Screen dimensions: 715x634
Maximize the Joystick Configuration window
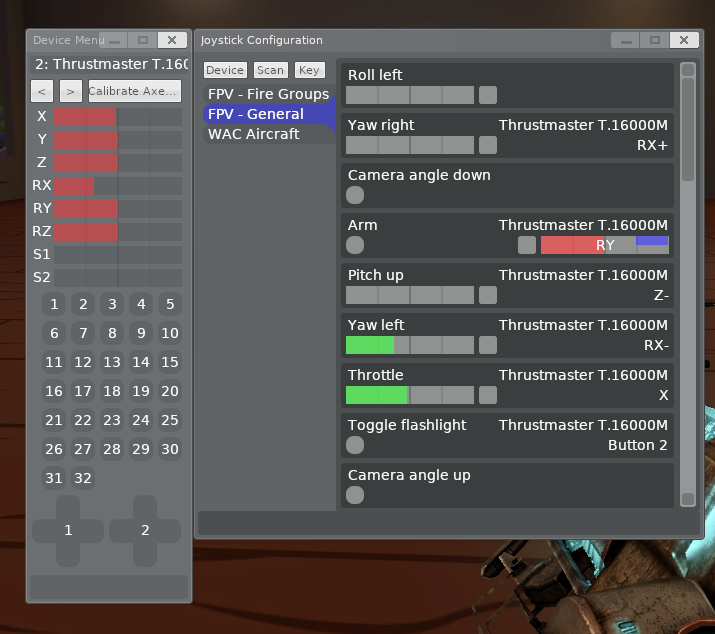655,40
